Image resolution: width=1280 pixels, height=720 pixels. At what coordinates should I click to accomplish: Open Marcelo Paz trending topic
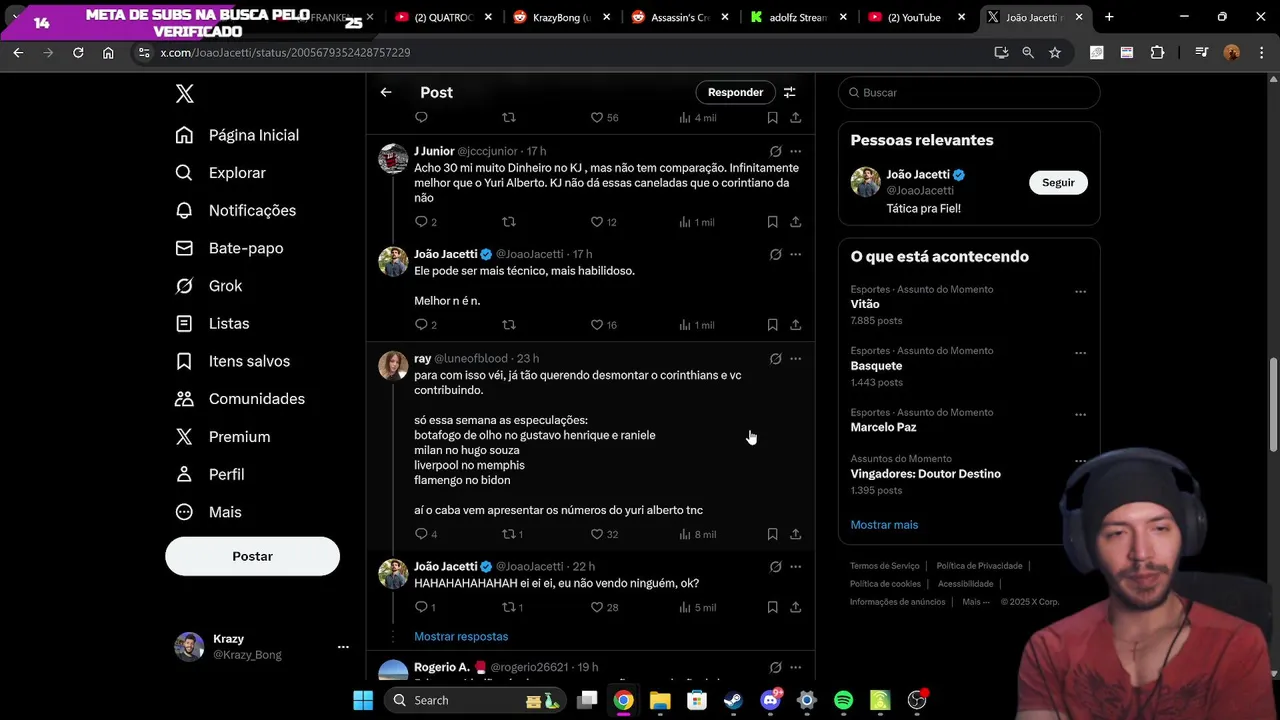coord(883,427)
